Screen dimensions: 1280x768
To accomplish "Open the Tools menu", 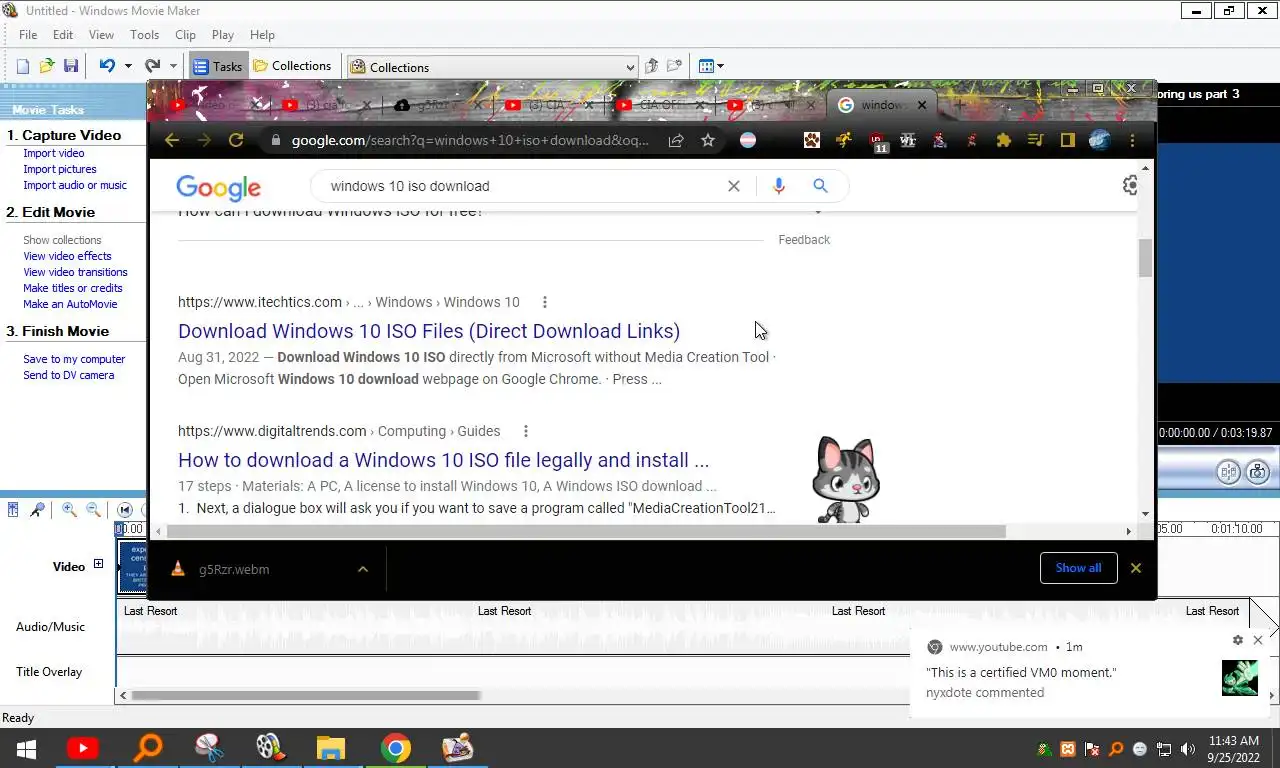I will pos(144,35).
